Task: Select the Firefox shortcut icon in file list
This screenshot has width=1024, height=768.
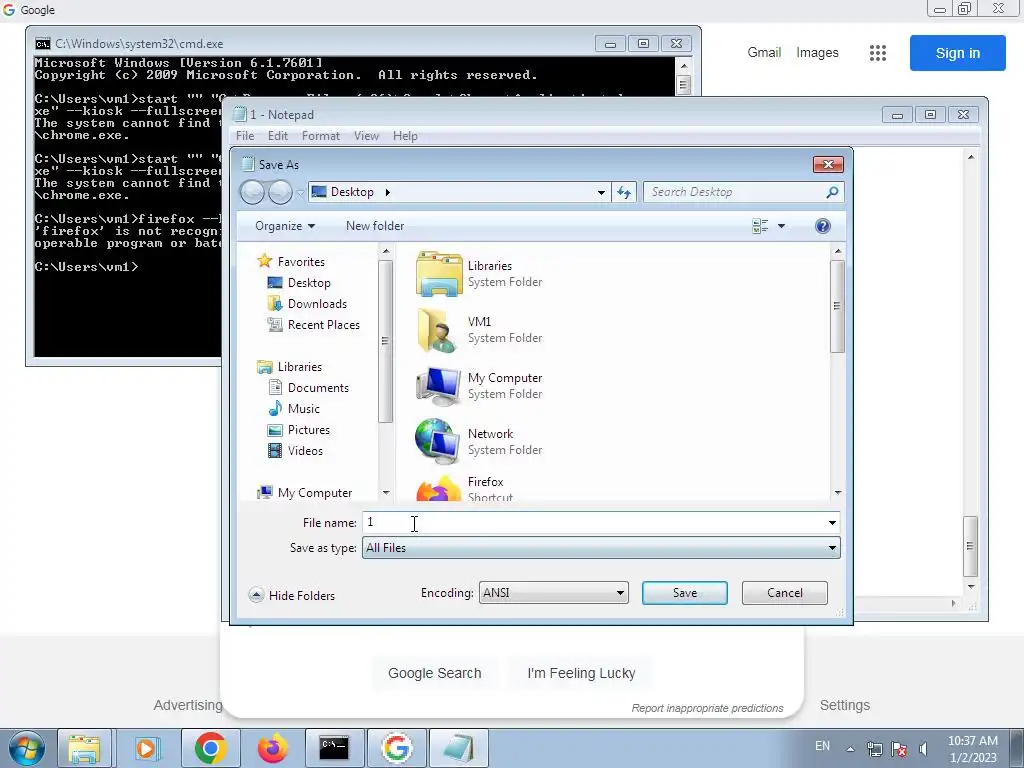Action: [438, 488]
